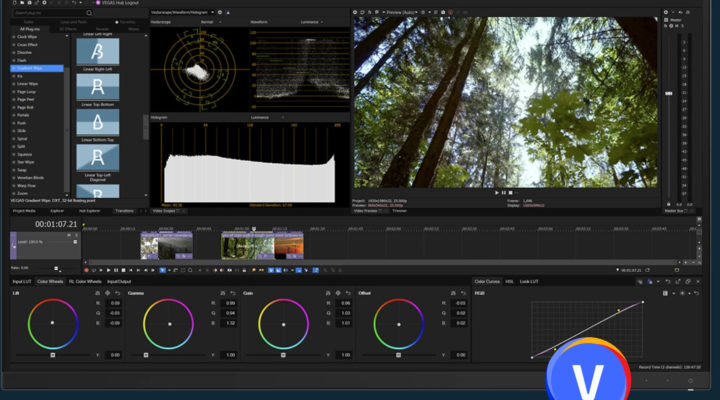Choose the Linear Top-Left Diagonal preset thumbnail

point(97,158)
